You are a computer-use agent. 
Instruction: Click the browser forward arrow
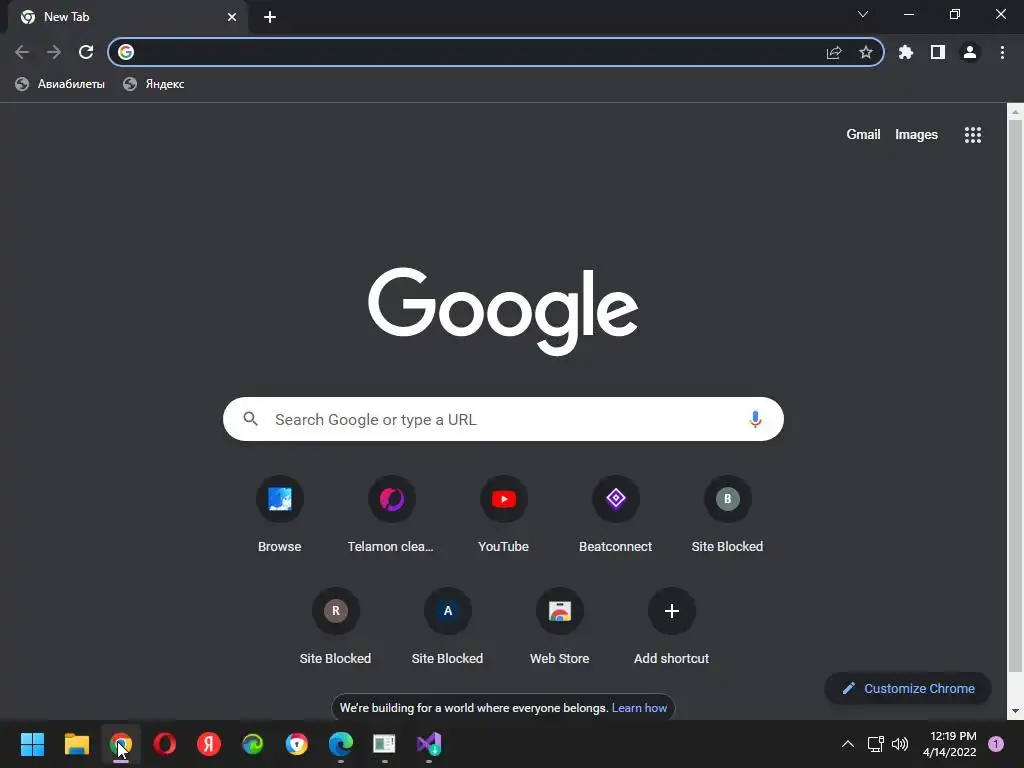[54, 52]
